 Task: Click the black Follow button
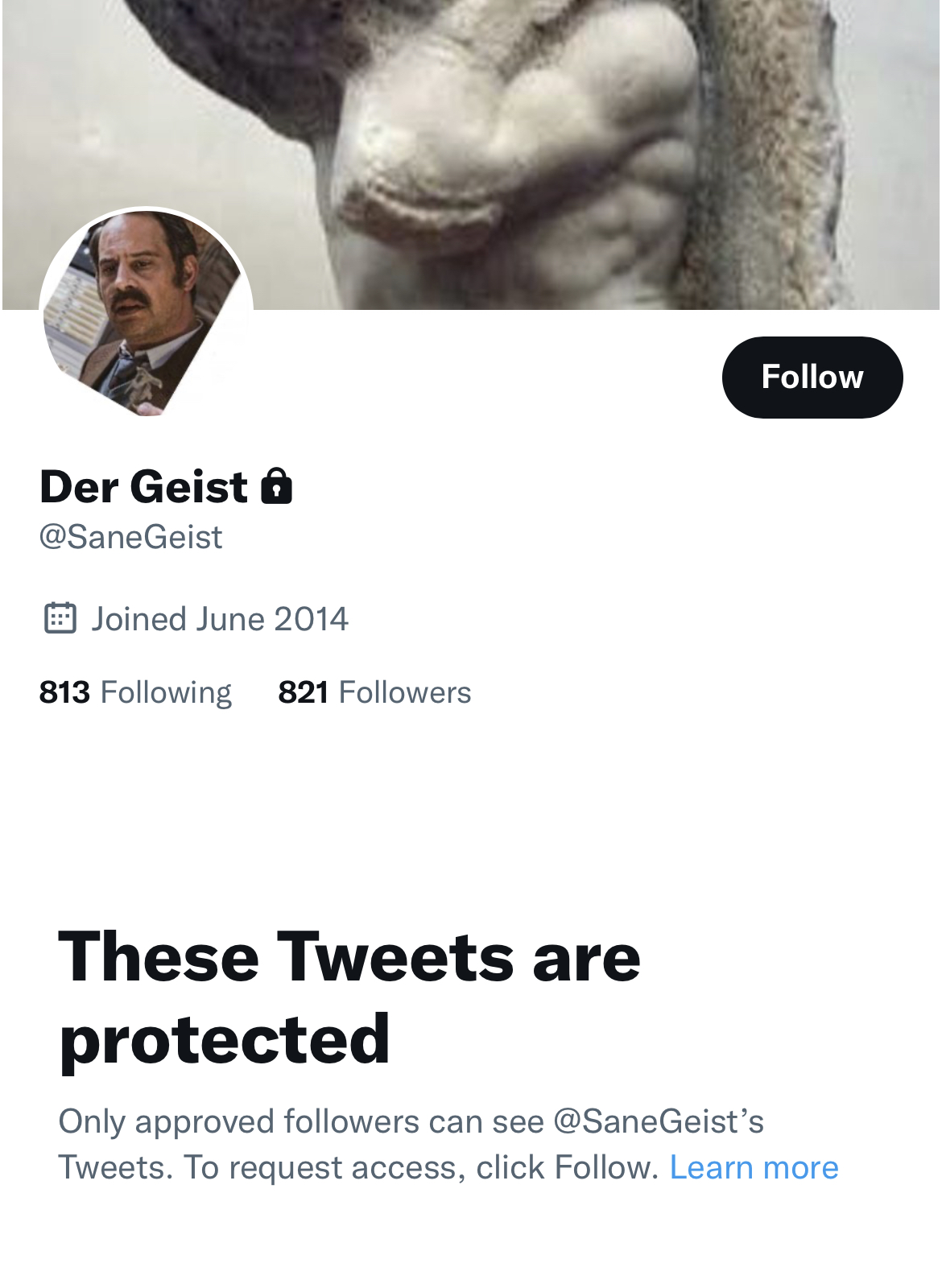(x=812, y=377)
